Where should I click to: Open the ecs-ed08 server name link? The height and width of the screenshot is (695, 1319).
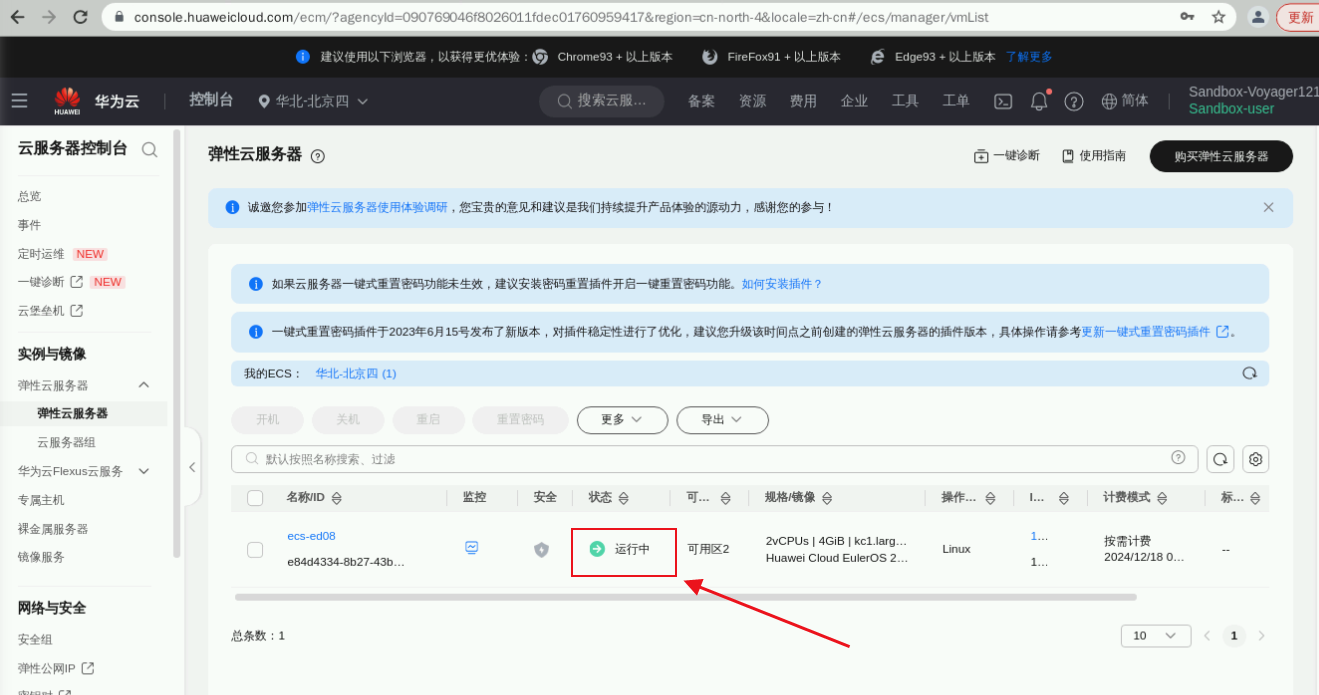(311, 536)
